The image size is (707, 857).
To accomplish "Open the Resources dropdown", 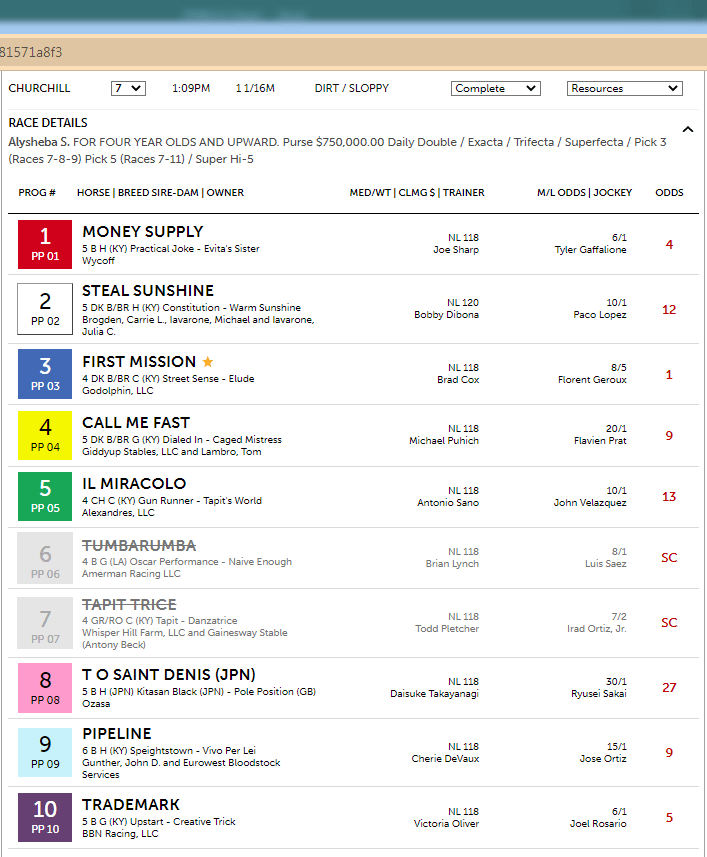I will pos(624,89).
